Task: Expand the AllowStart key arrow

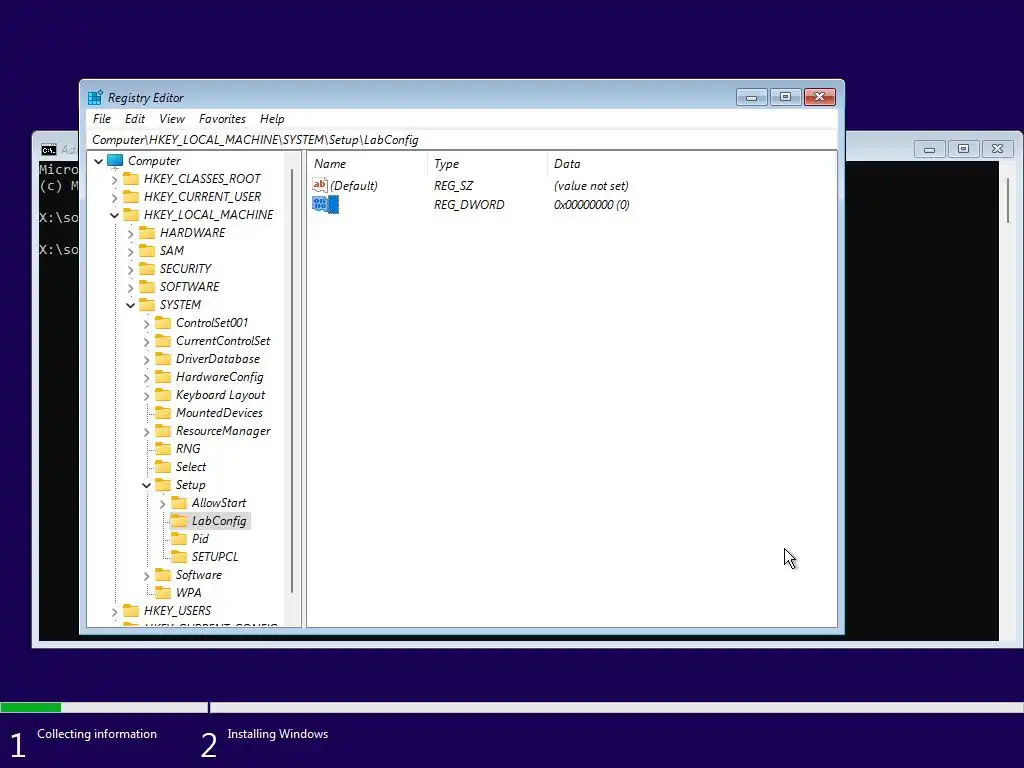Action: (163, 504)
